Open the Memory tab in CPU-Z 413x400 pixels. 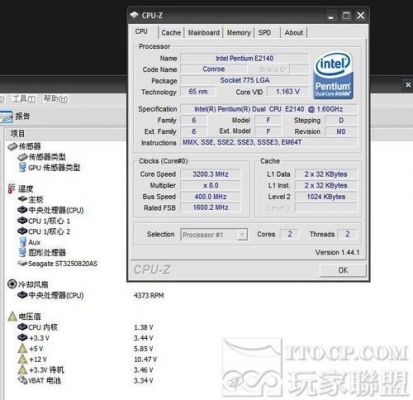[x=239, y=33]
